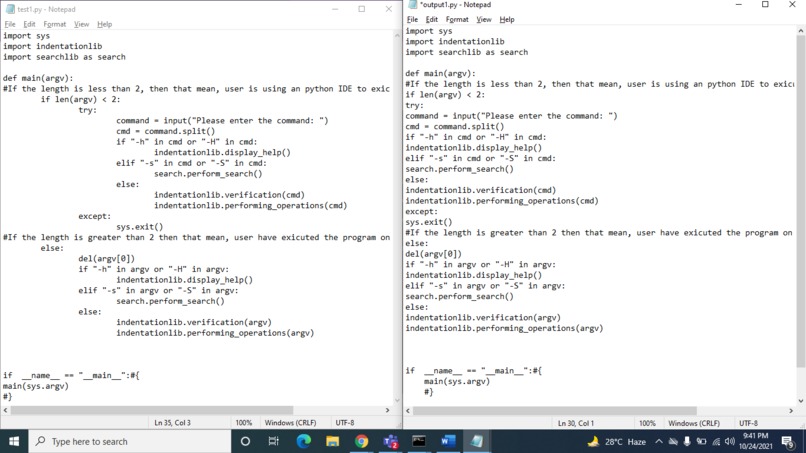
Task: Click 'import indentationlib' line in output1.py
Action: pos(455,42)
